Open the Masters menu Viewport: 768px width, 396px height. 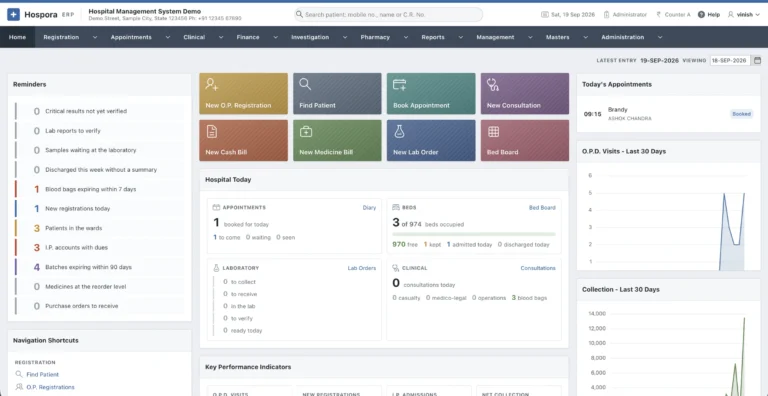557,37
